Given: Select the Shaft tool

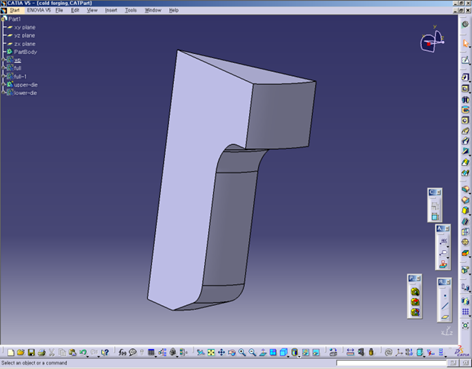Looking at the screenshot, I should pos(465,99).
